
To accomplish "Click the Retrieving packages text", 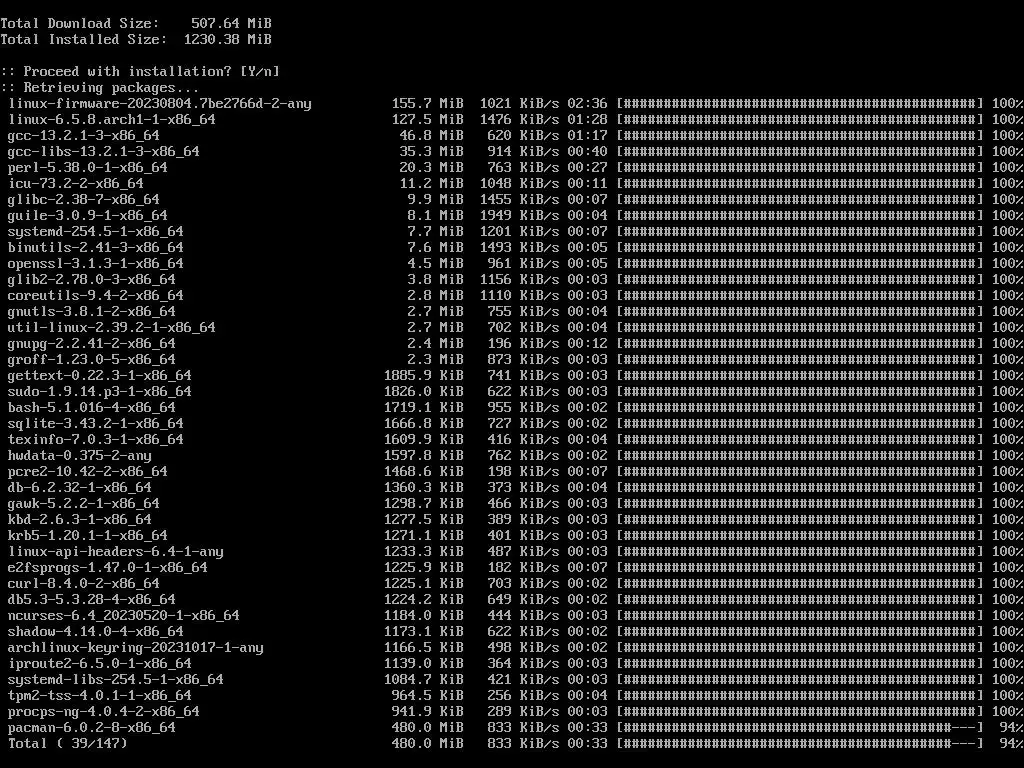I will 100,88.
